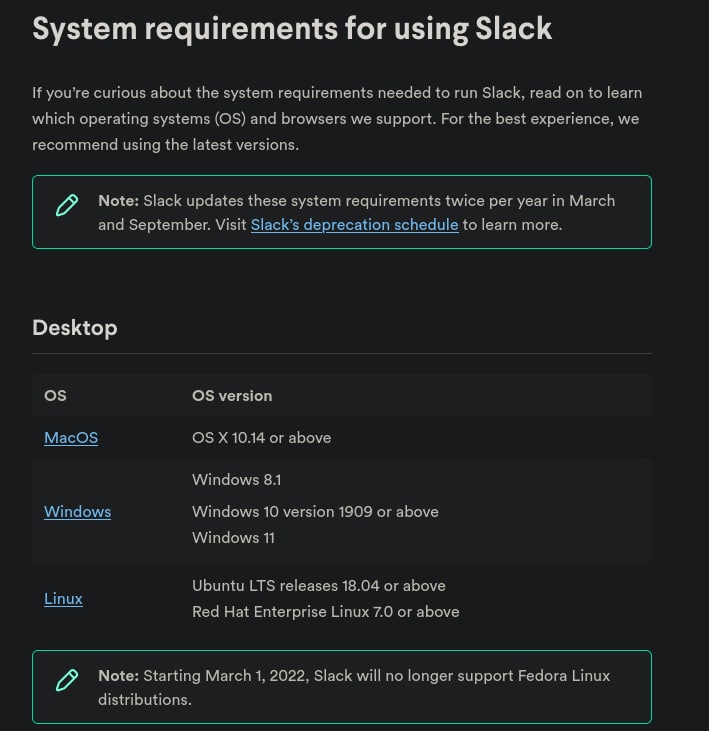This screenshot has height=731, width=709.
Task: Click the Windows 10 version 1909 entry
Action: coord(315,512)
